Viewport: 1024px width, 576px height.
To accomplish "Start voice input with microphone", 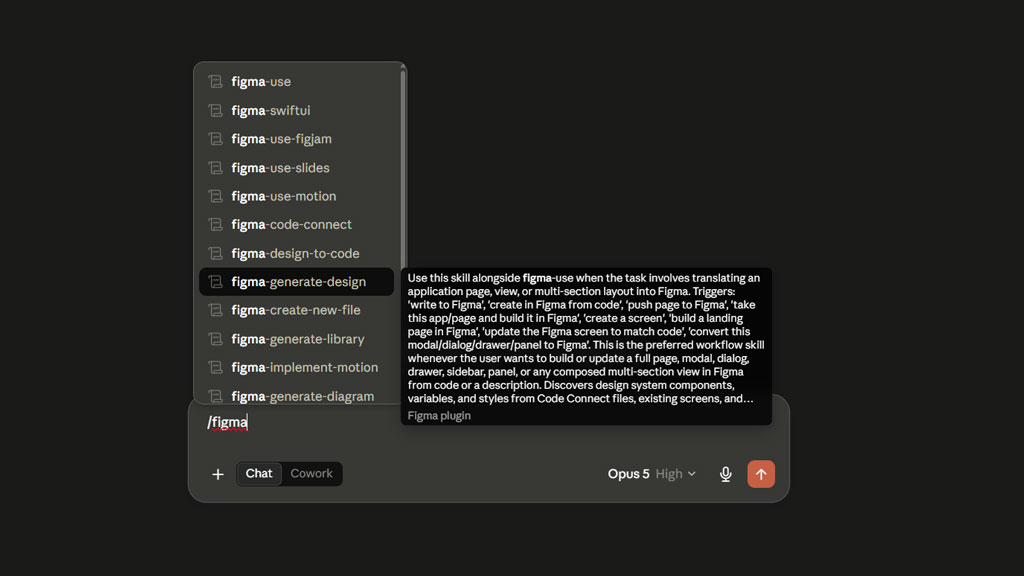I will tap(726, 474).
